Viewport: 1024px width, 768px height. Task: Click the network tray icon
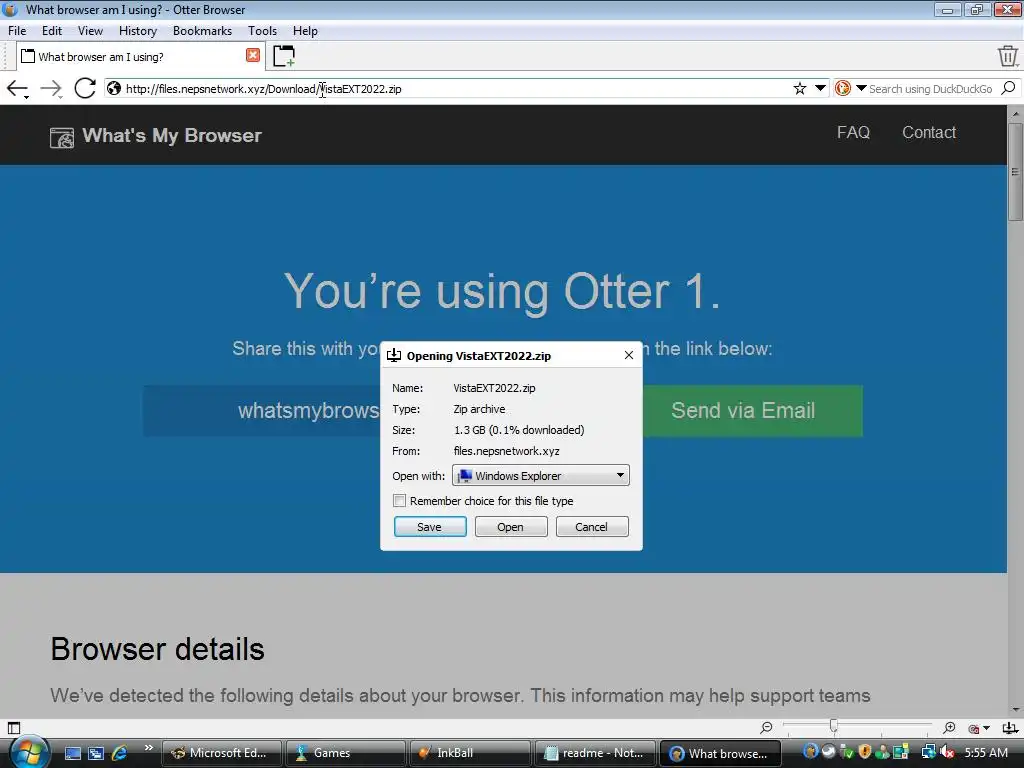click(x=928, y=752)
